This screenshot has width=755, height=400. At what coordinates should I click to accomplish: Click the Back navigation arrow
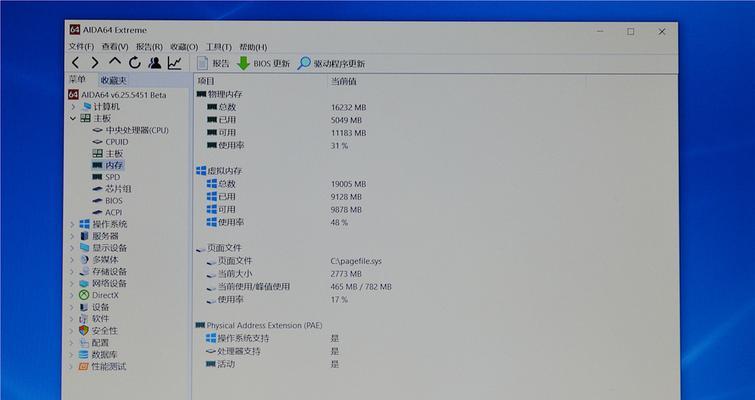tap(76, 63)
